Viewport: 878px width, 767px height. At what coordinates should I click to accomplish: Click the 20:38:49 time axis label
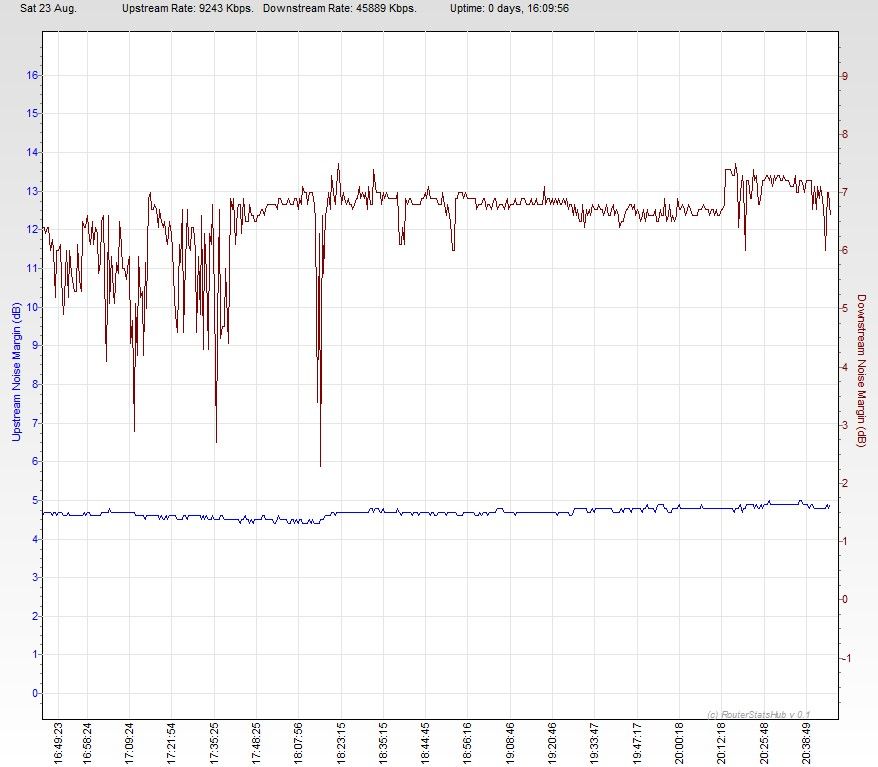806,743
